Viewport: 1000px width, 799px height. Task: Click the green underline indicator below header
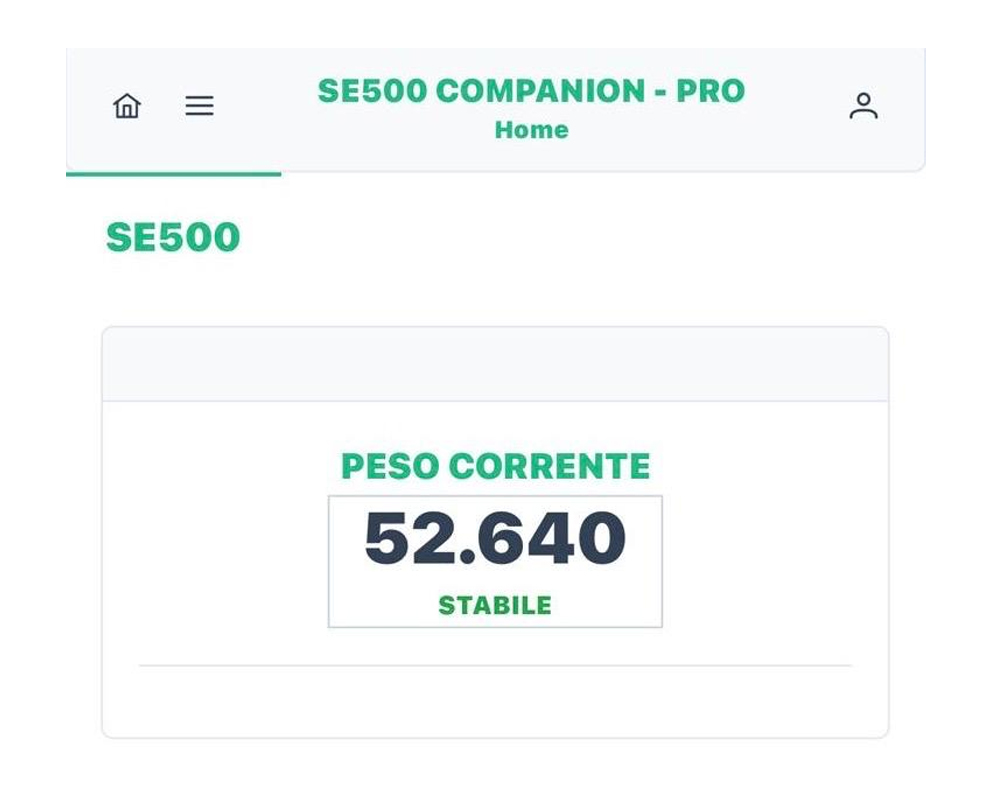coord(173,174)
